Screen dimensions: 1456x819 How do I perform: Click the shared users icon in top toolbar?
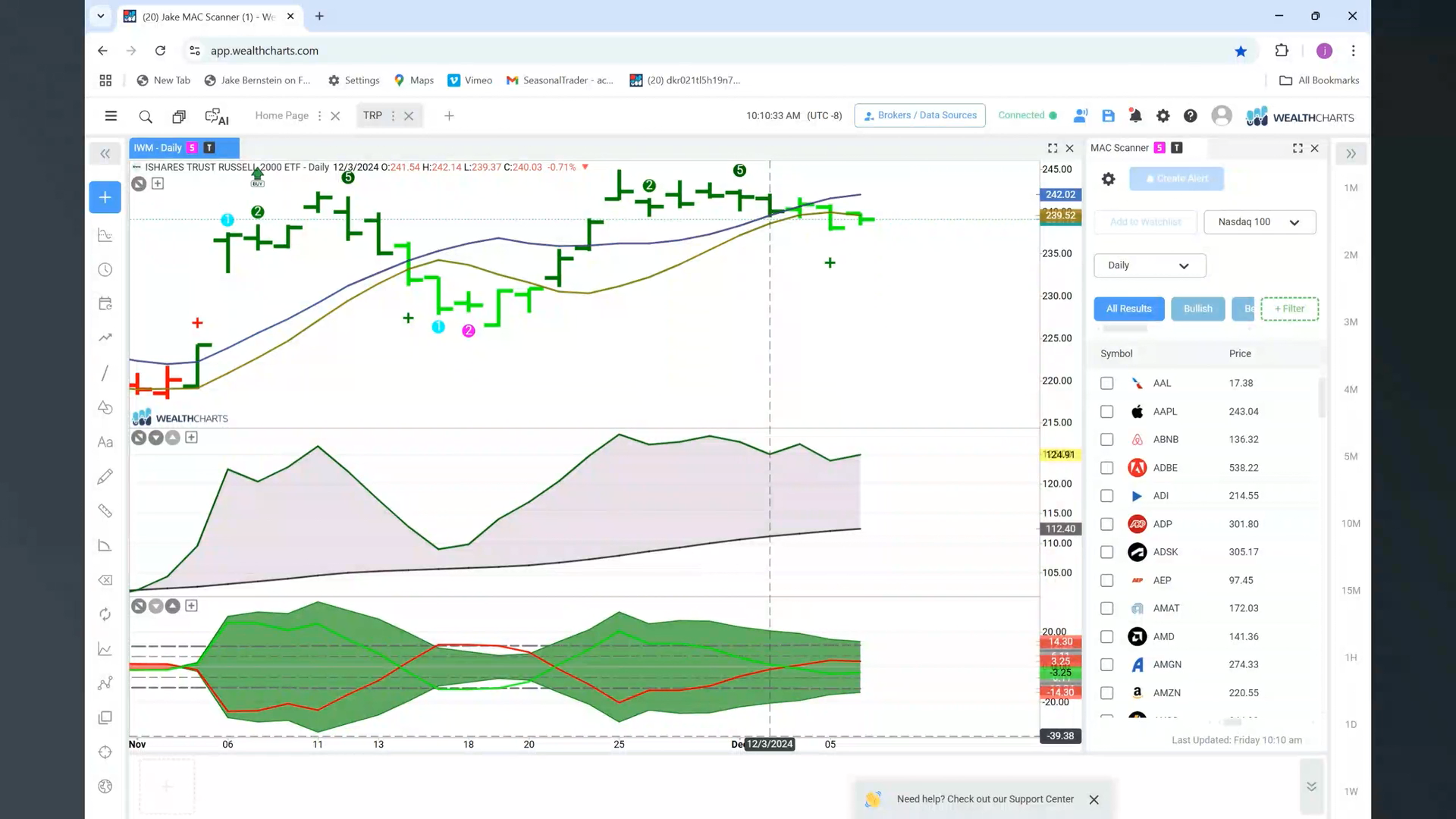pyautogui.click(x=1081, y=115)
